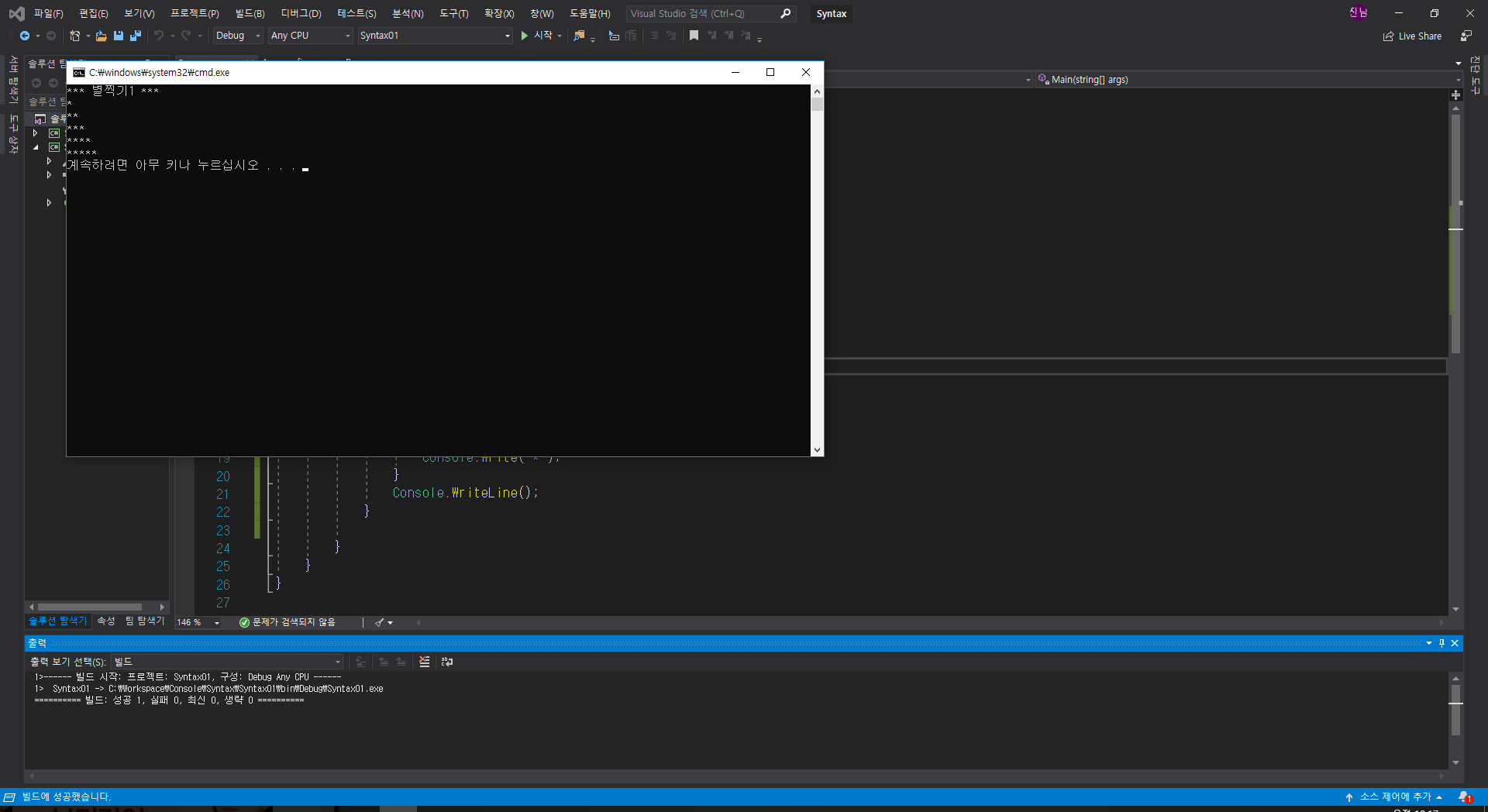
Task: Open the Any CPU platform dropdown
Action: pos(310,36)
